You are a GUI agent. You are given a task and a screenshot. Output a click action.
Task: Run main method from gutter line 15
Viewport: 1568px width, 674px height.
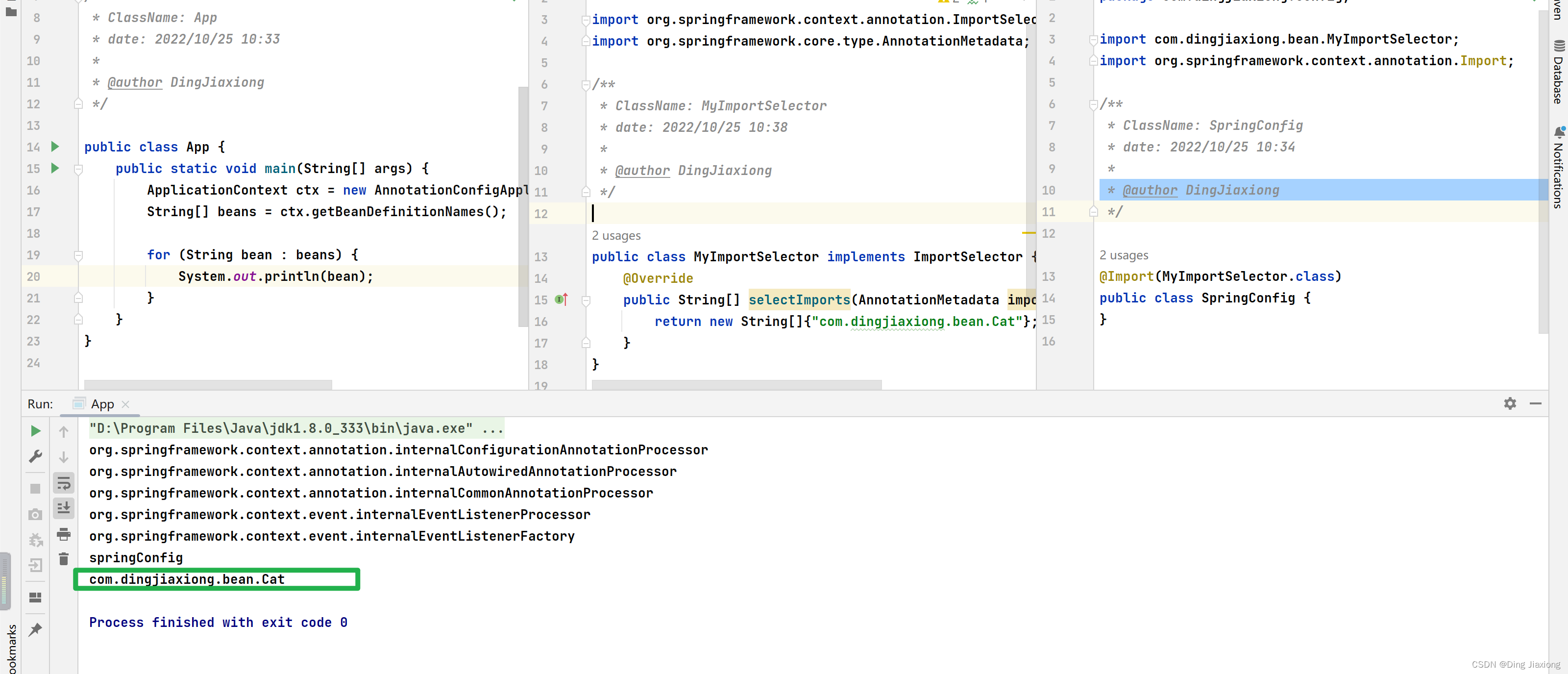click(x=55, y=168)
